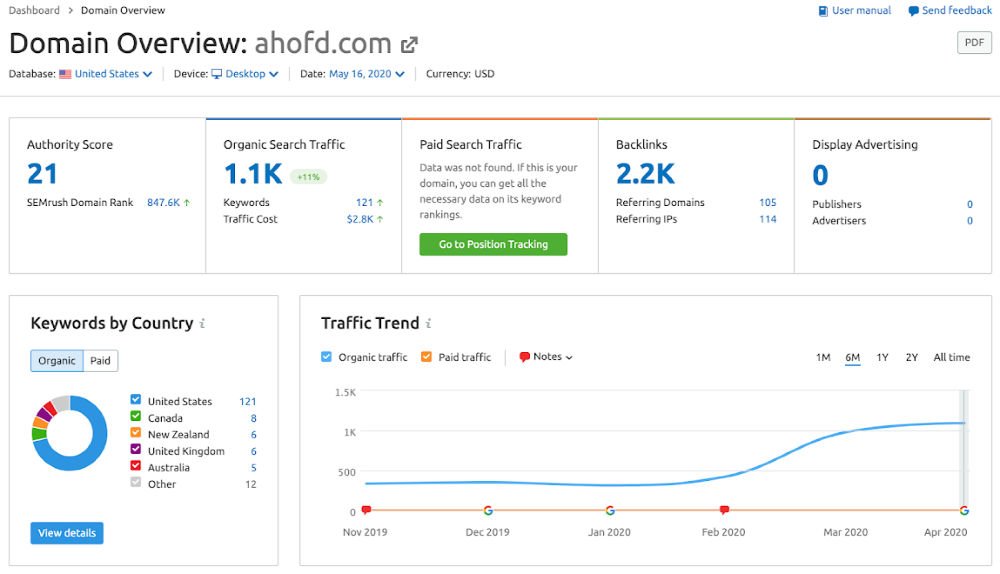
Task: Click the red Notes flag icon
Action: pyautogui.click(x=524, y=357)
